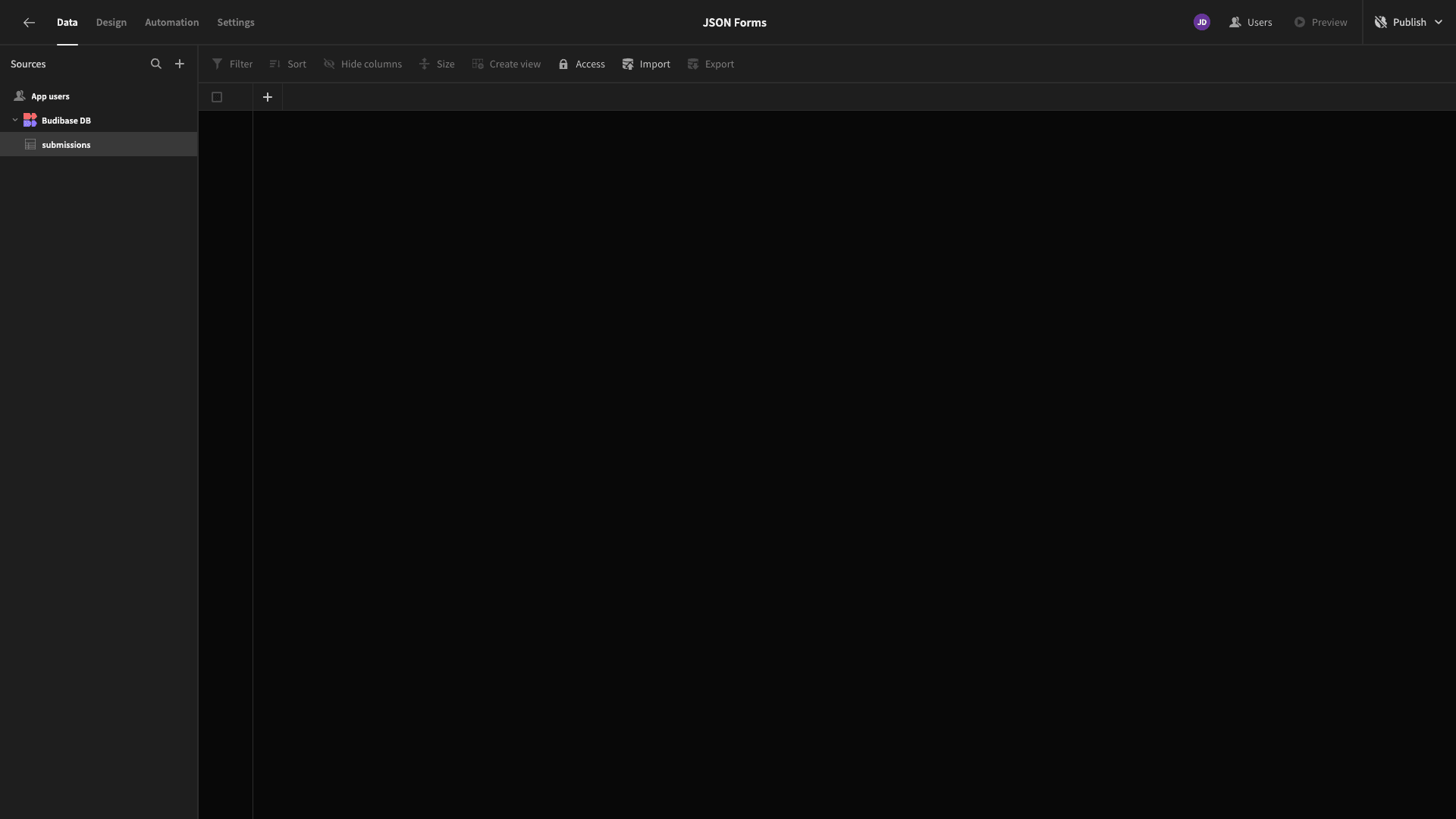Open the Publish dropdown chevron
1456x819 pixels.
pos(1439,23)
